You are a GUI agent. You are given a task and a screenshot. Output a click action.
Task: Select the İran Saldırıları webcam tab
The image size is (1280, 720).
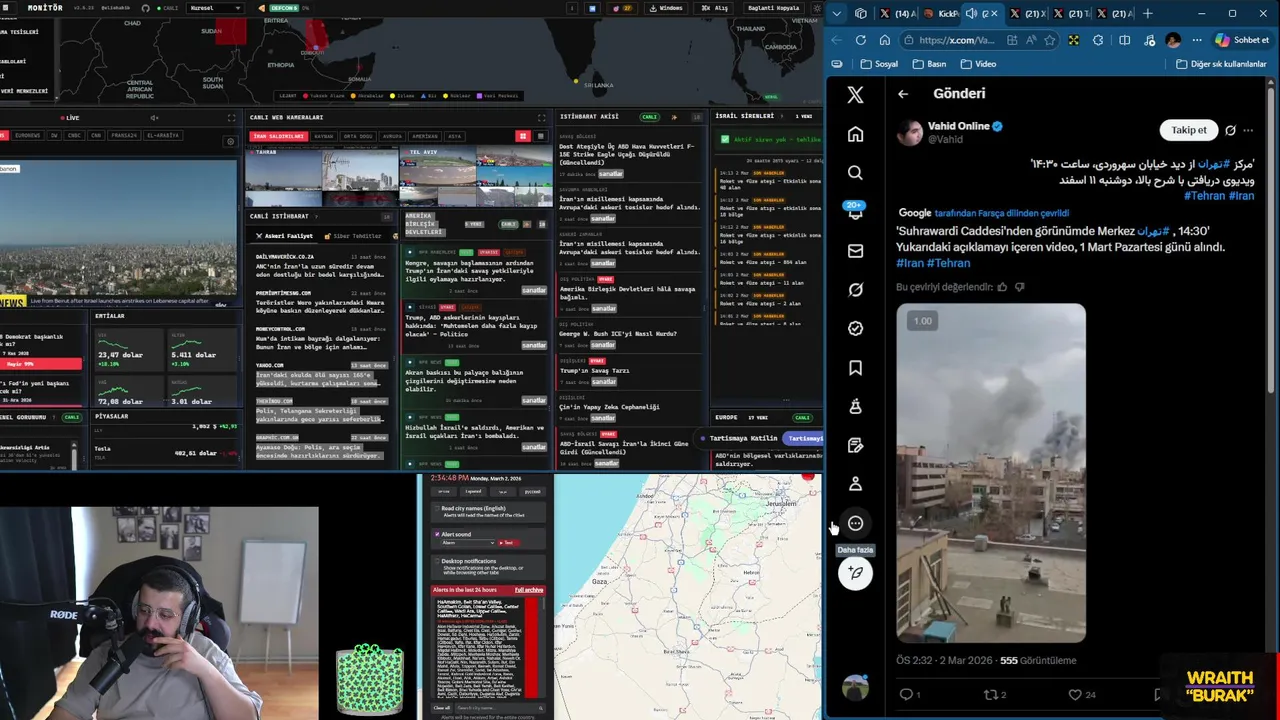(x=279, y=136)
